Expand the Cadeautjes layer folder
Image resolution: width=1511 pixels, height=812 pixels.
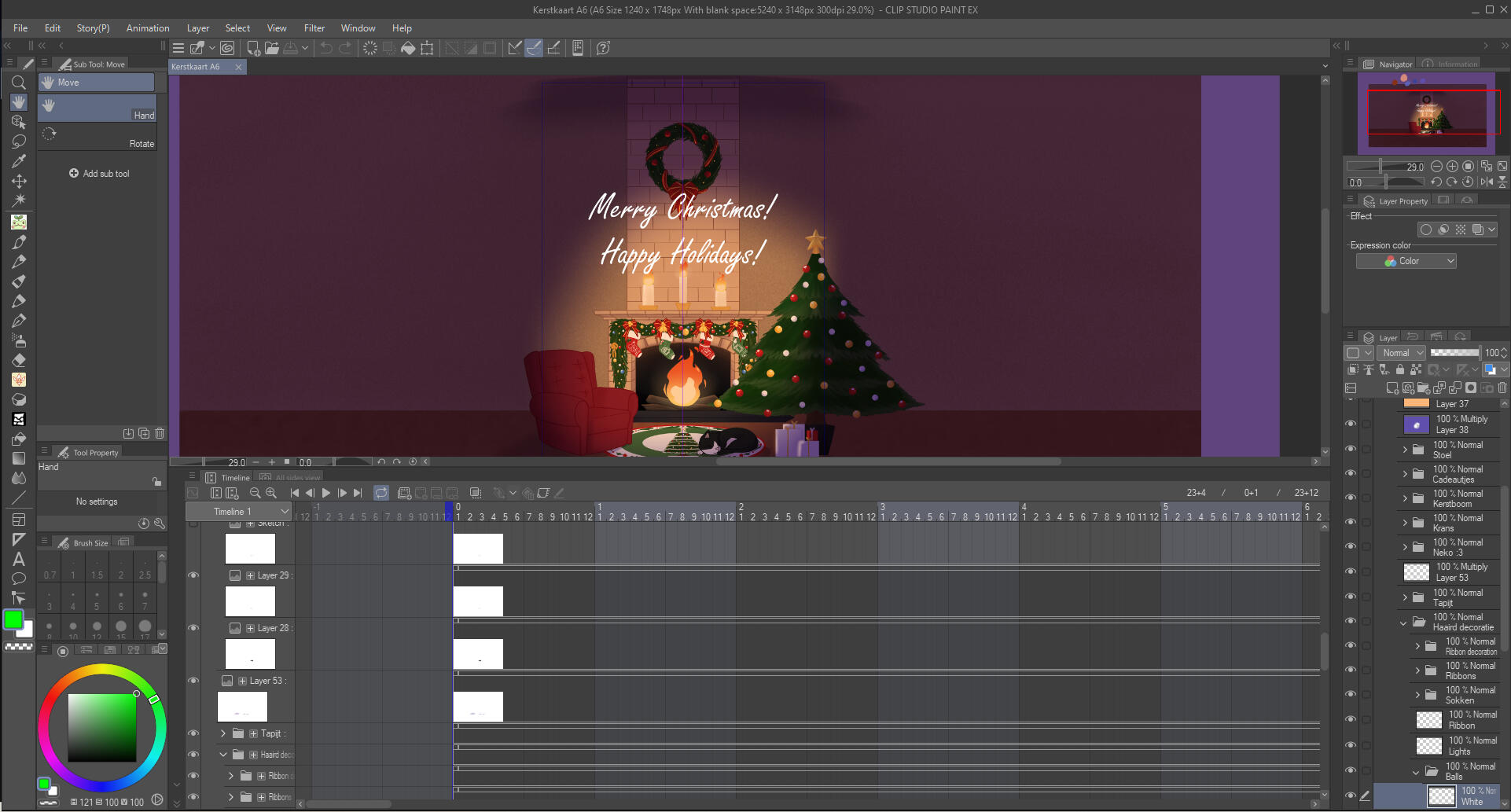(1405, 474)
